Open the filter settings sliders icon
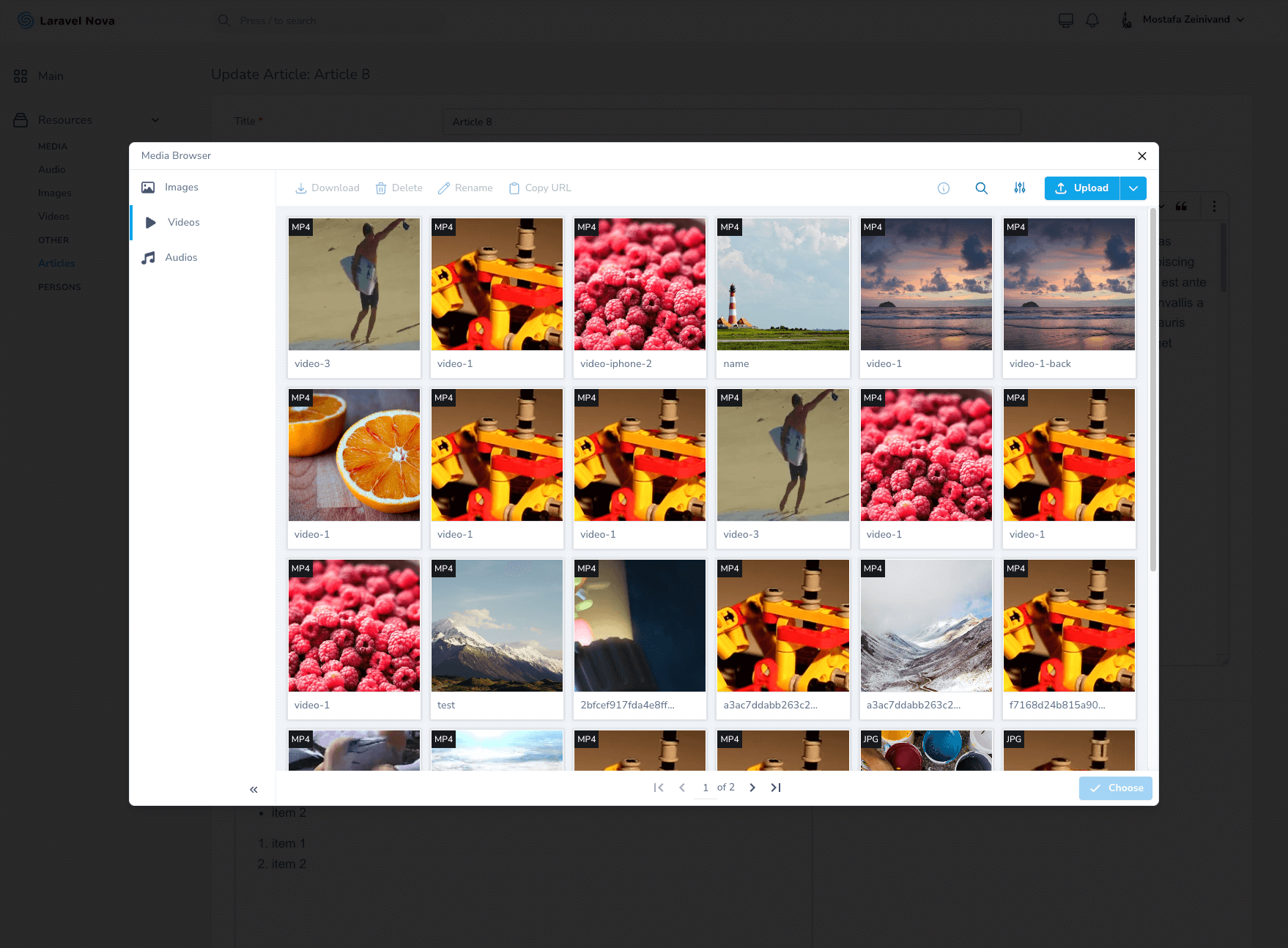 (1020, 188)
